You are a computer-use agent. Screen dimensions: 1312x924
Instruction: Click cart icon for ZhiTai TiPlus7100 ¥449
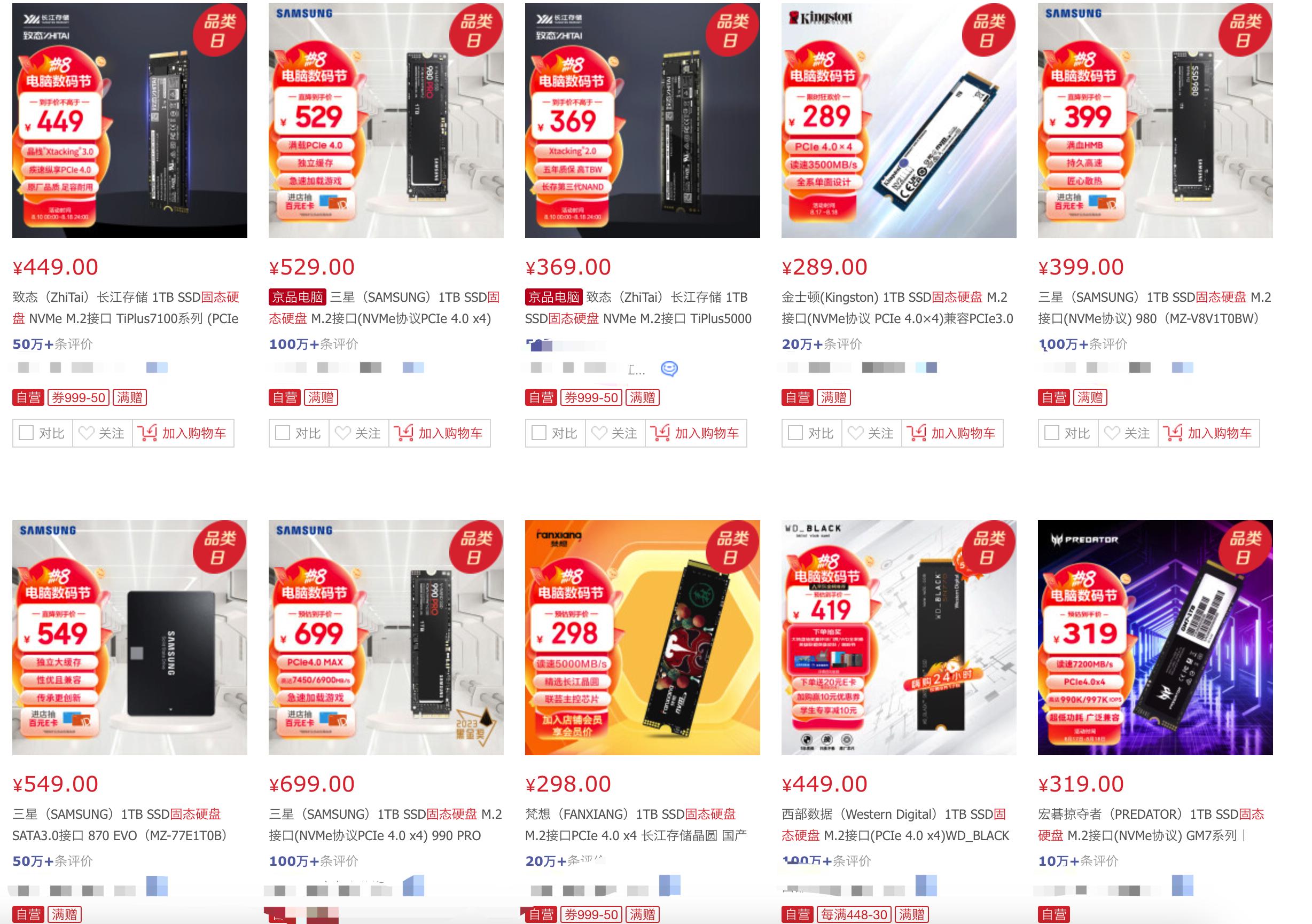click(x=147, y=433)
